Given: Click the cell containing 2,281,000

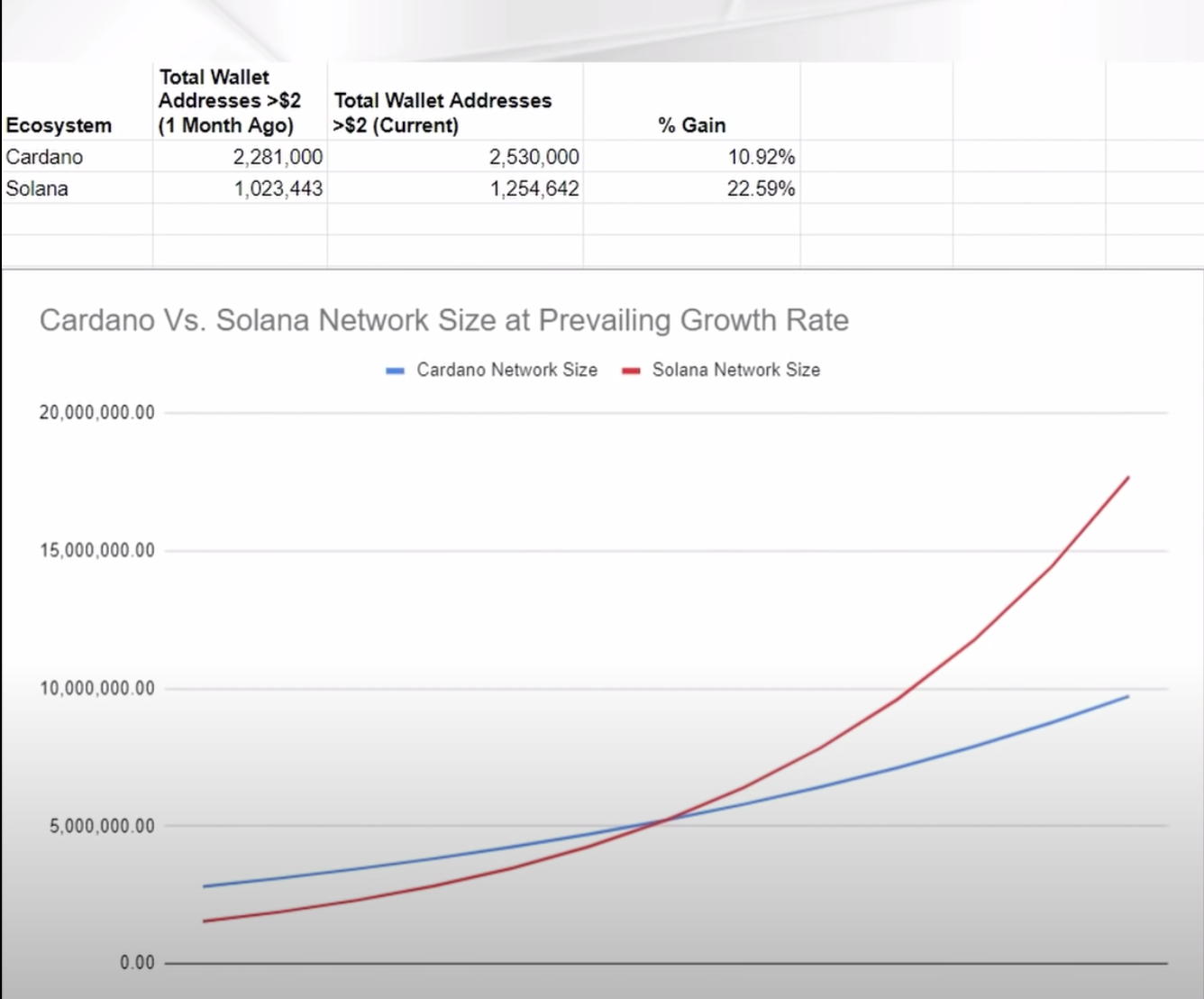Looking at the screenshot, I should coord(240,156).
